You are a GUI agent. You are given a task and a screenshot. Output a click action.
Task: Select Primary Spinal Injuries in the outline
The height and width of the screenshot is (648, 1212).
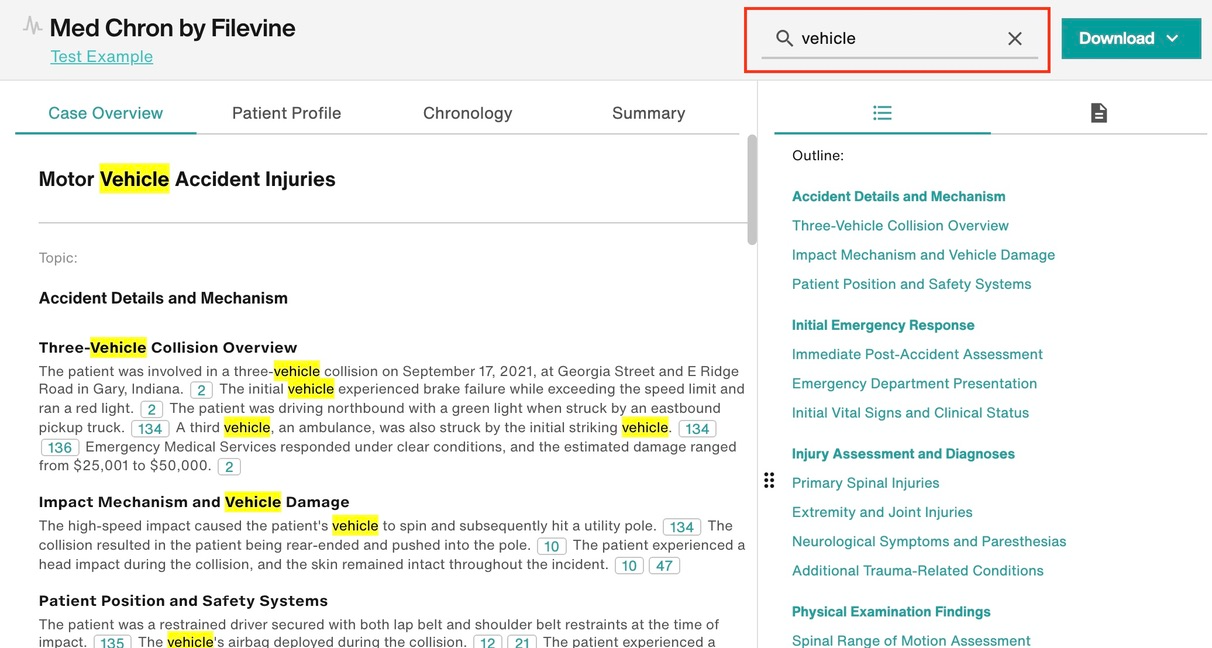tap(865, 482)
